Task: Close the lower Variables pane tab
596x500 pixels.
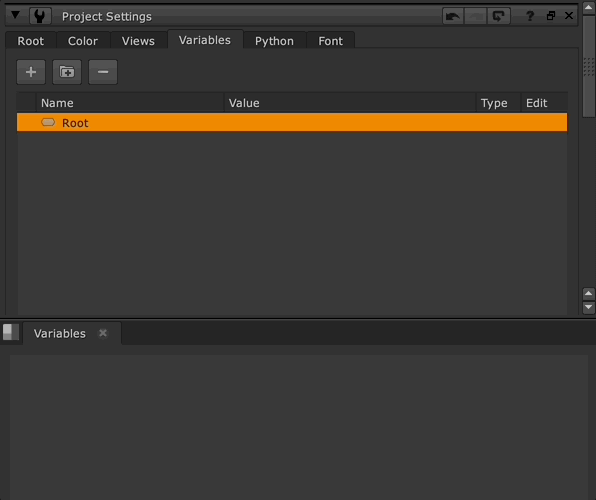Action: (x=103, y=333)
